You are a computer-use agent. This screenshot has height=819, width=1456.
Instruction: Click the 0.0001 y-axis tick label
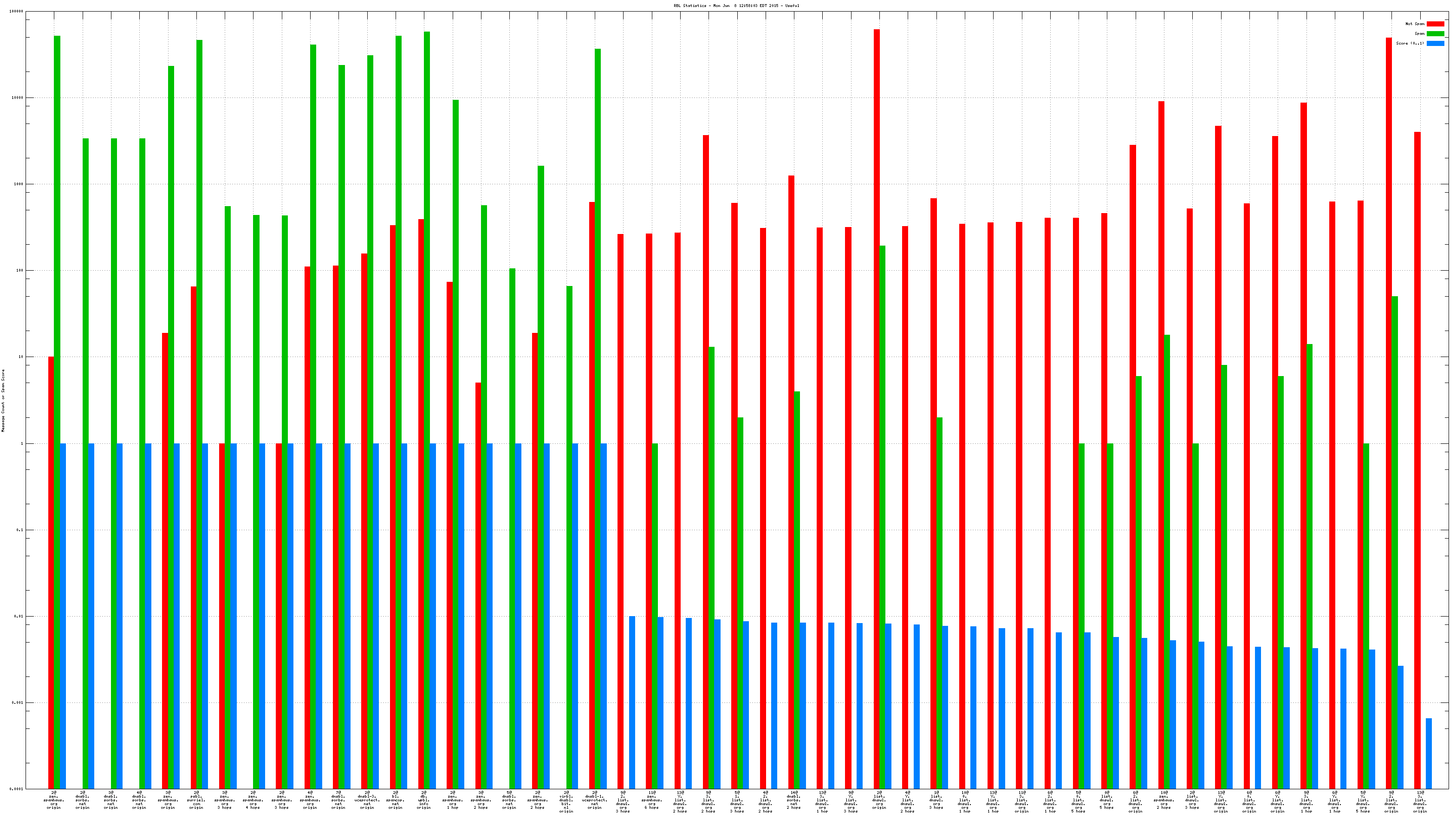pos(17,788)
